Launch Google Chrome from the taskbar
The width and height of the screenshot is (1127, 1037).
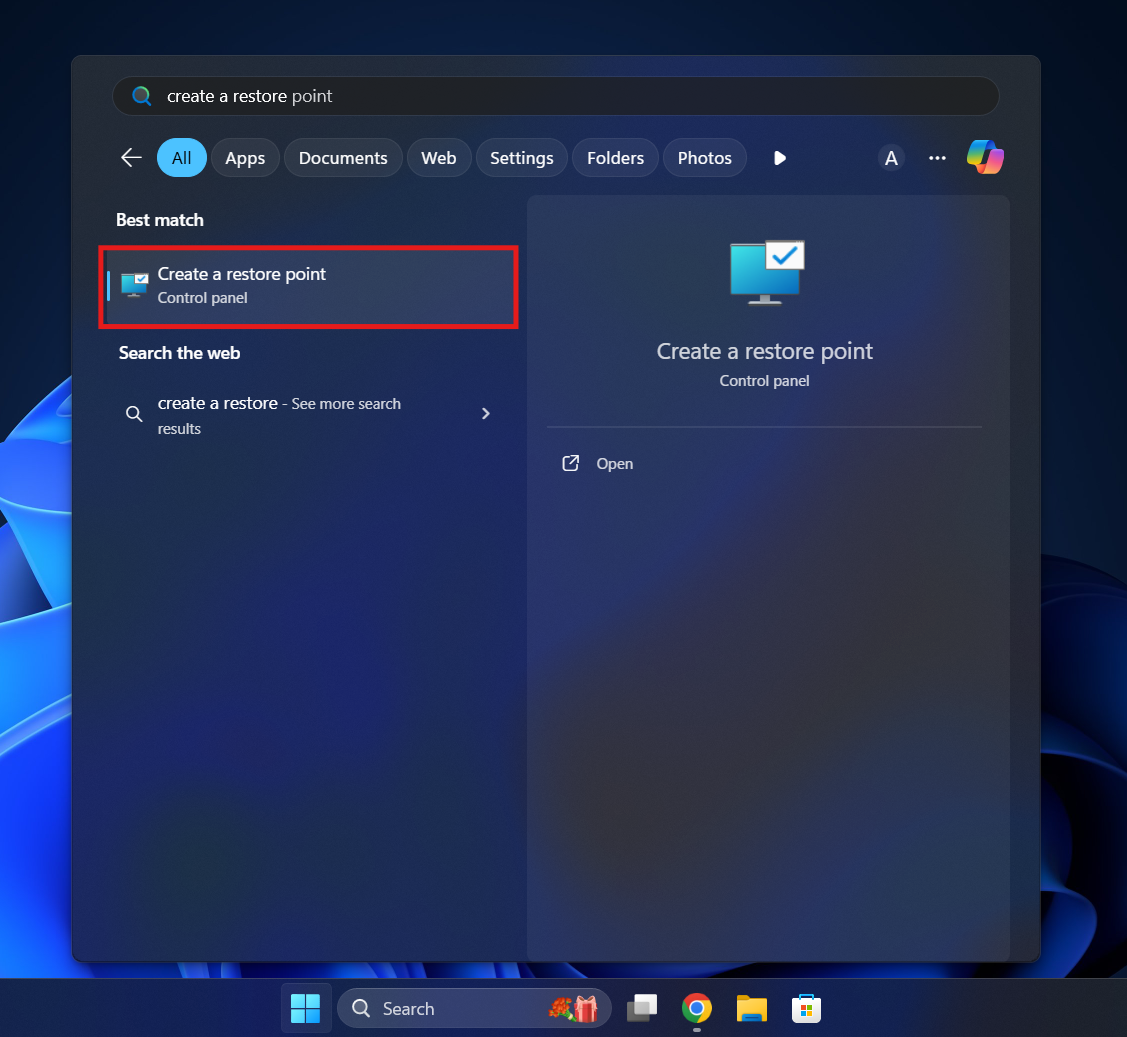tap(696, 1008)
